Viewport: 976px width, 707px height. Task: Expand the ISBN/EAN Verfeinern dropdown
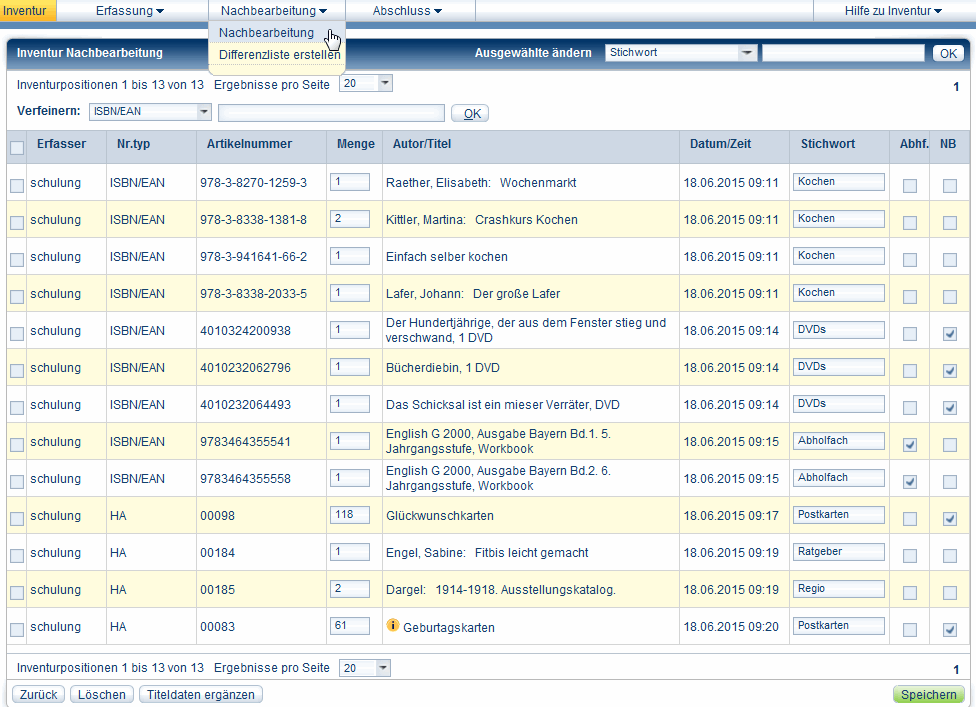pos(204,113)
